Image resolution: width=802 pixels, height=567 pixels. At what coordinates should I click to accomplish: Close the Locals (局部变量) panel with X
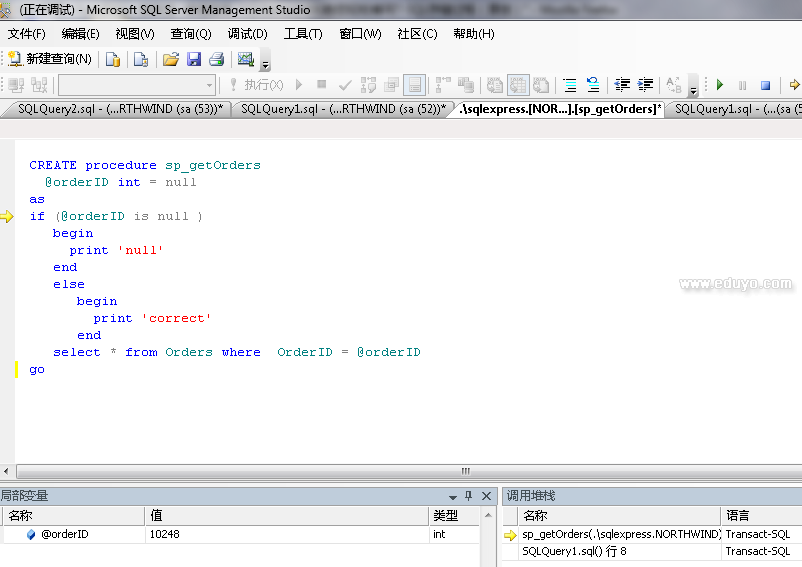pyautogui.click(x=487, y=496)
